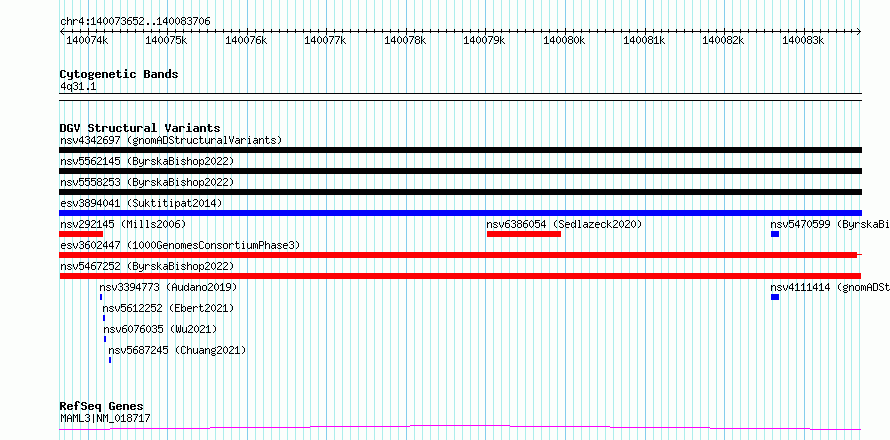
Task: Open the nsv6386054 (Sedlazeck2020) label
Action: (x=564, y=224)
